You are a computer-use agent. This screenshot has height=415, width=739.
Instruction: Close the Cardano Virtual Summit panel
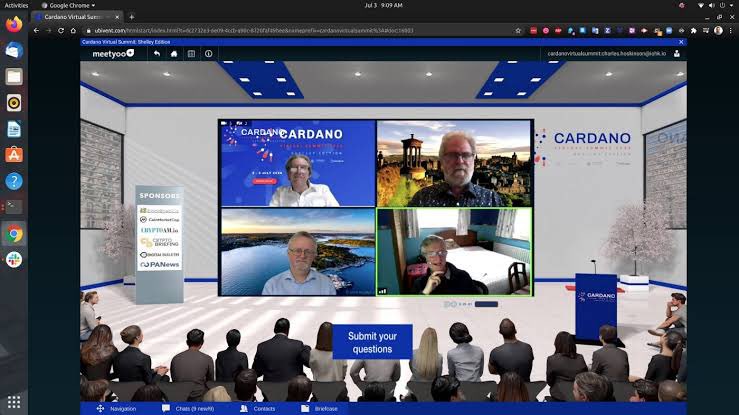coord(681,42)
